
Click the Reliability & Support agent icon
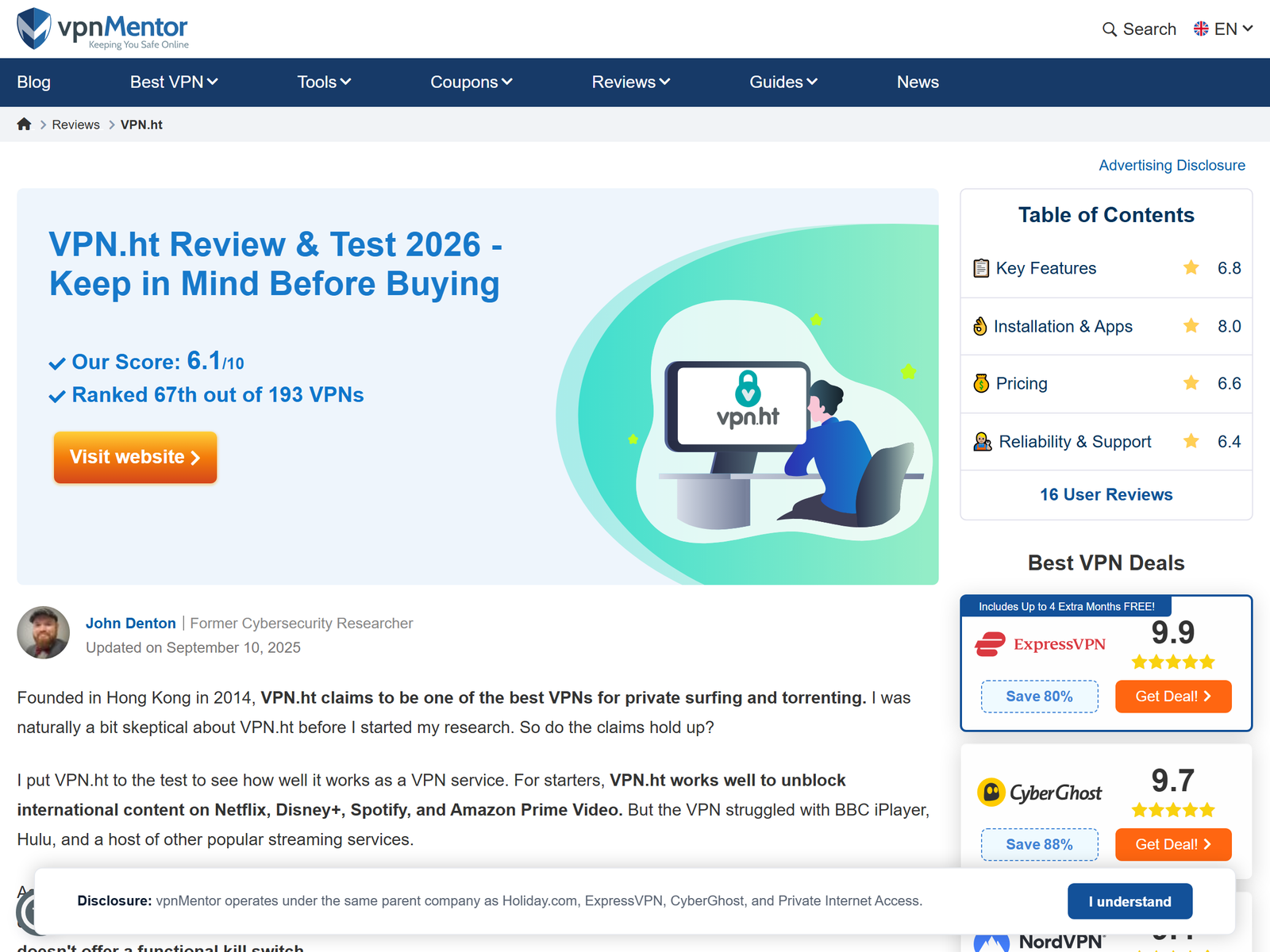[983, 442]
